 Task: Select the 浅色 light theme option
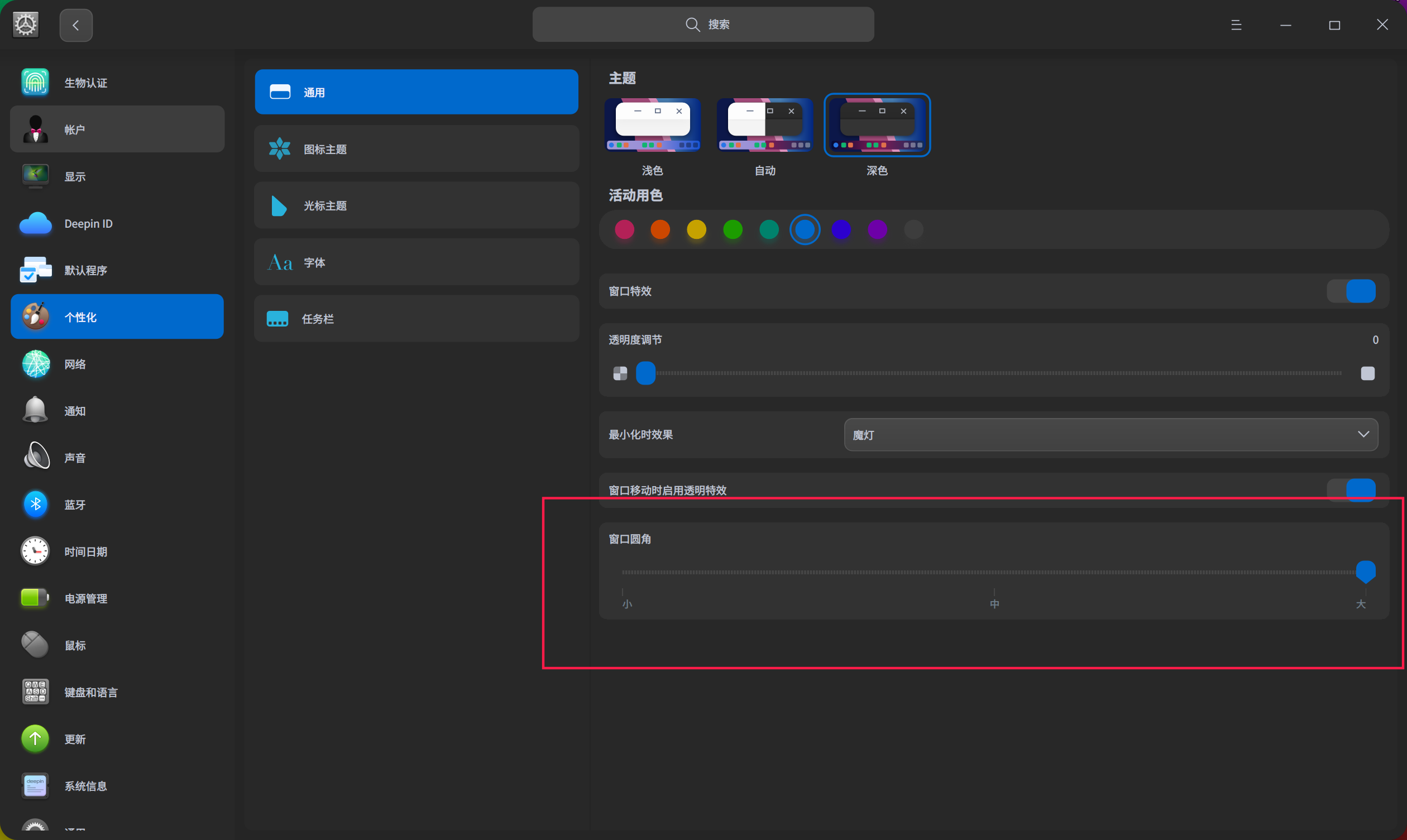(x=652, y=126)
